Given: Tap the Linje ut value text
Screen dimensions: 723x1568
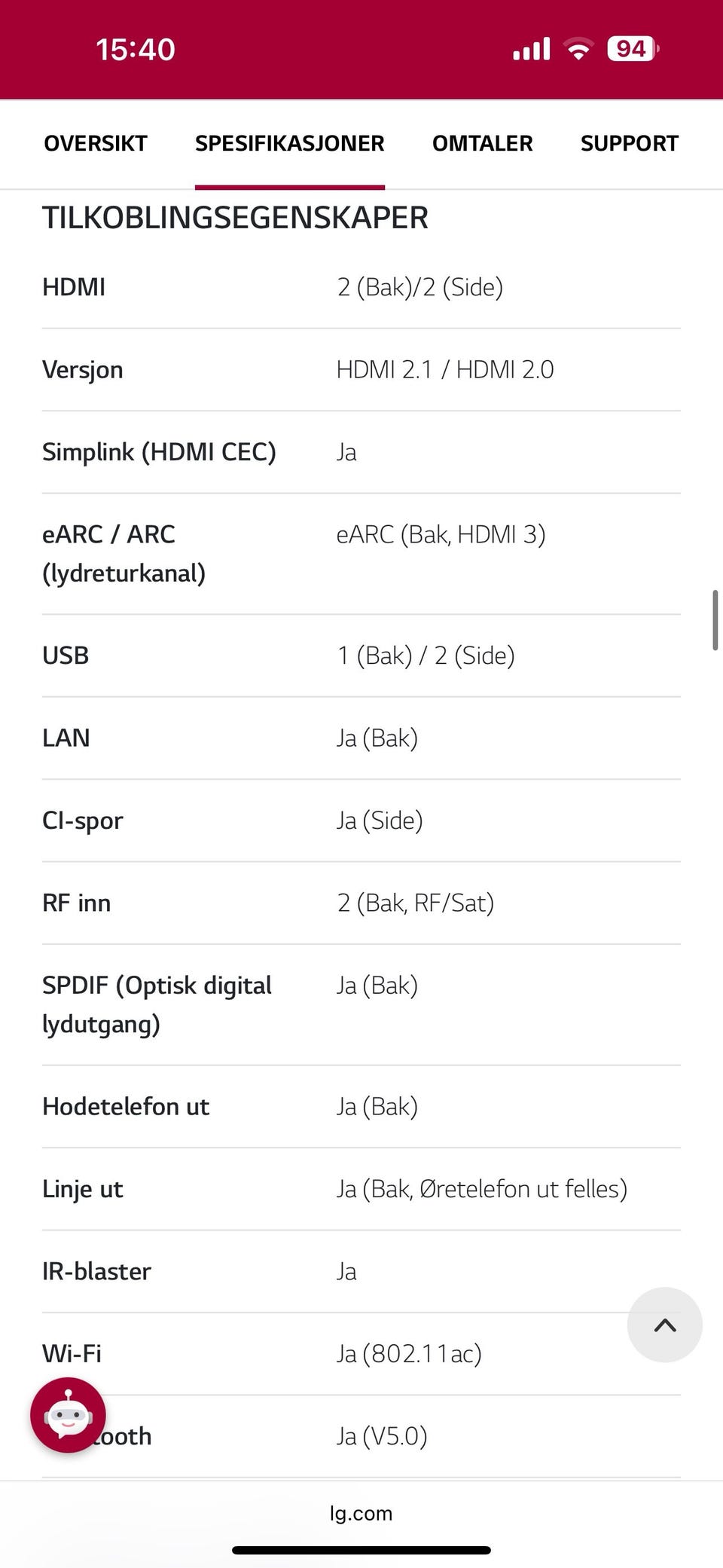Looking at the screenshot, I should click(x=482, y=1189).
